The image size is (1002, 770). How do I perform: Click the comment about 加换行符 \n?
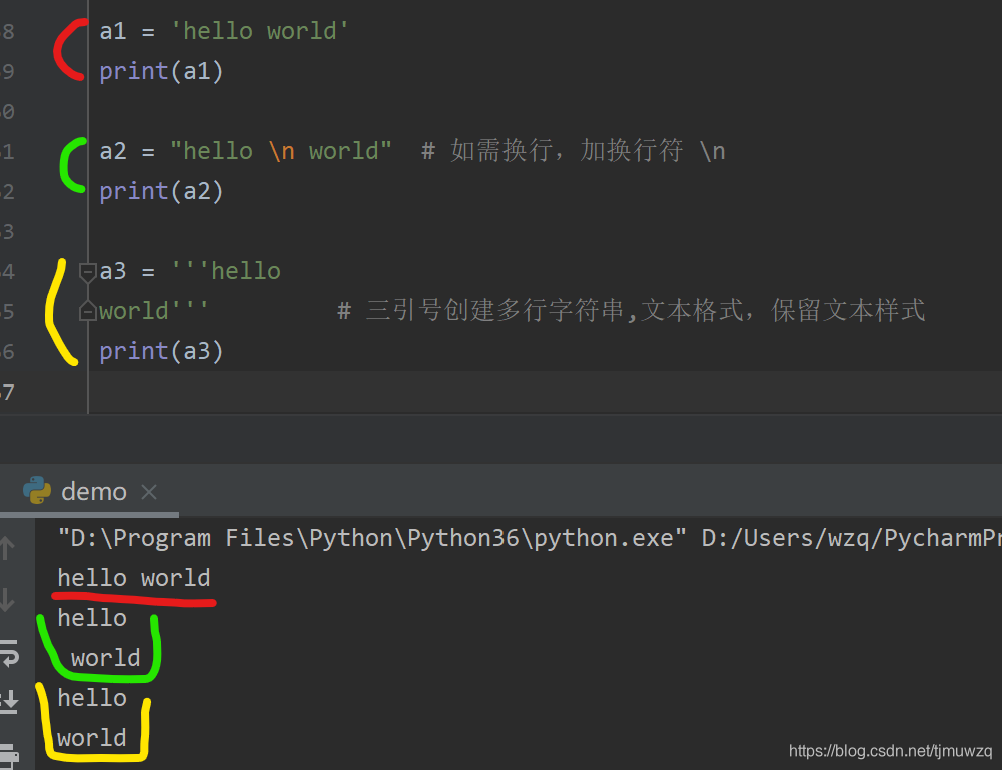pos(573,151)
